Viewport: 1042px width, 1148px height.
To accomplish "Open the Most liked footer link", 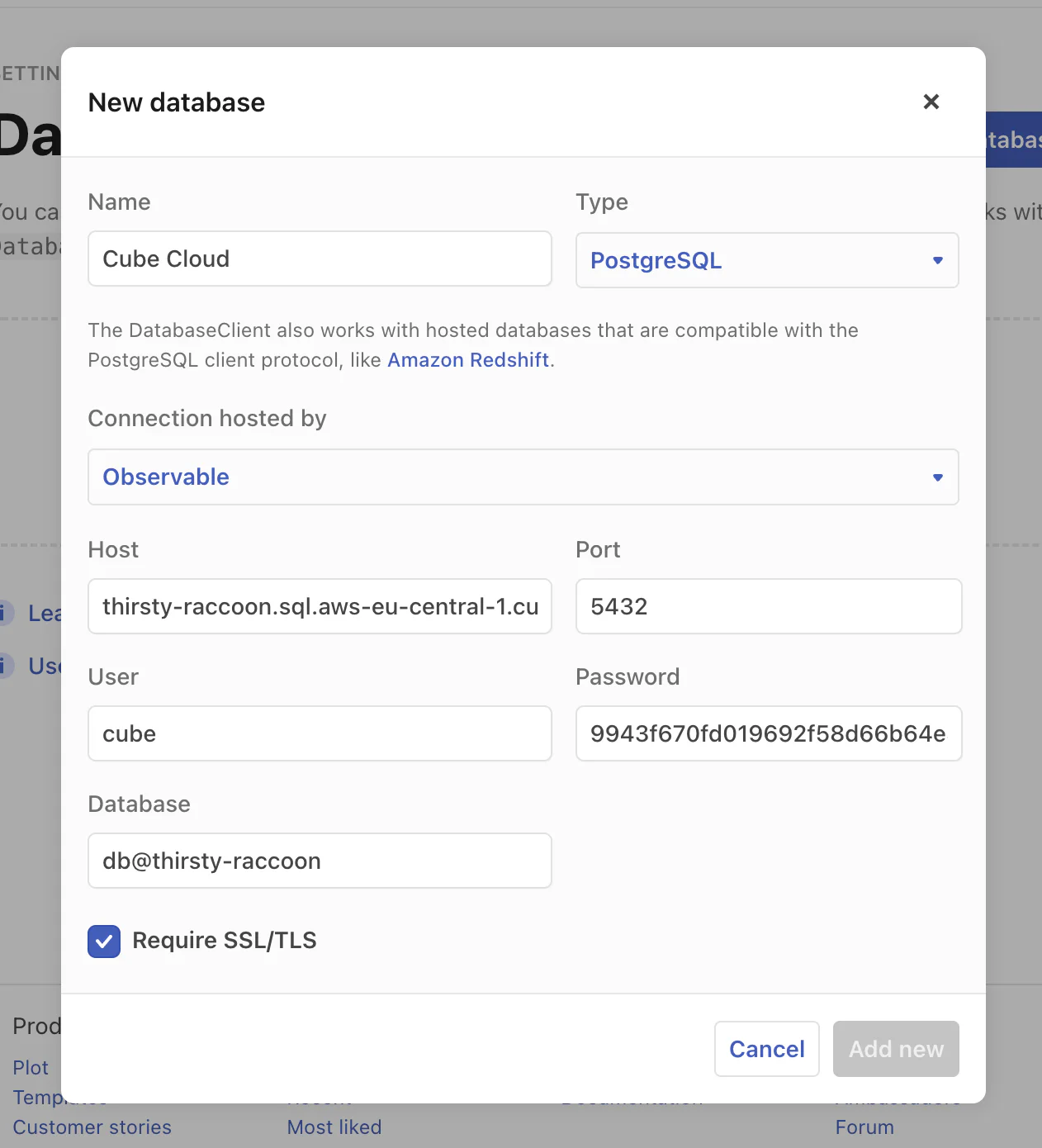I will pyautogui.click(x=334, y=1127).
